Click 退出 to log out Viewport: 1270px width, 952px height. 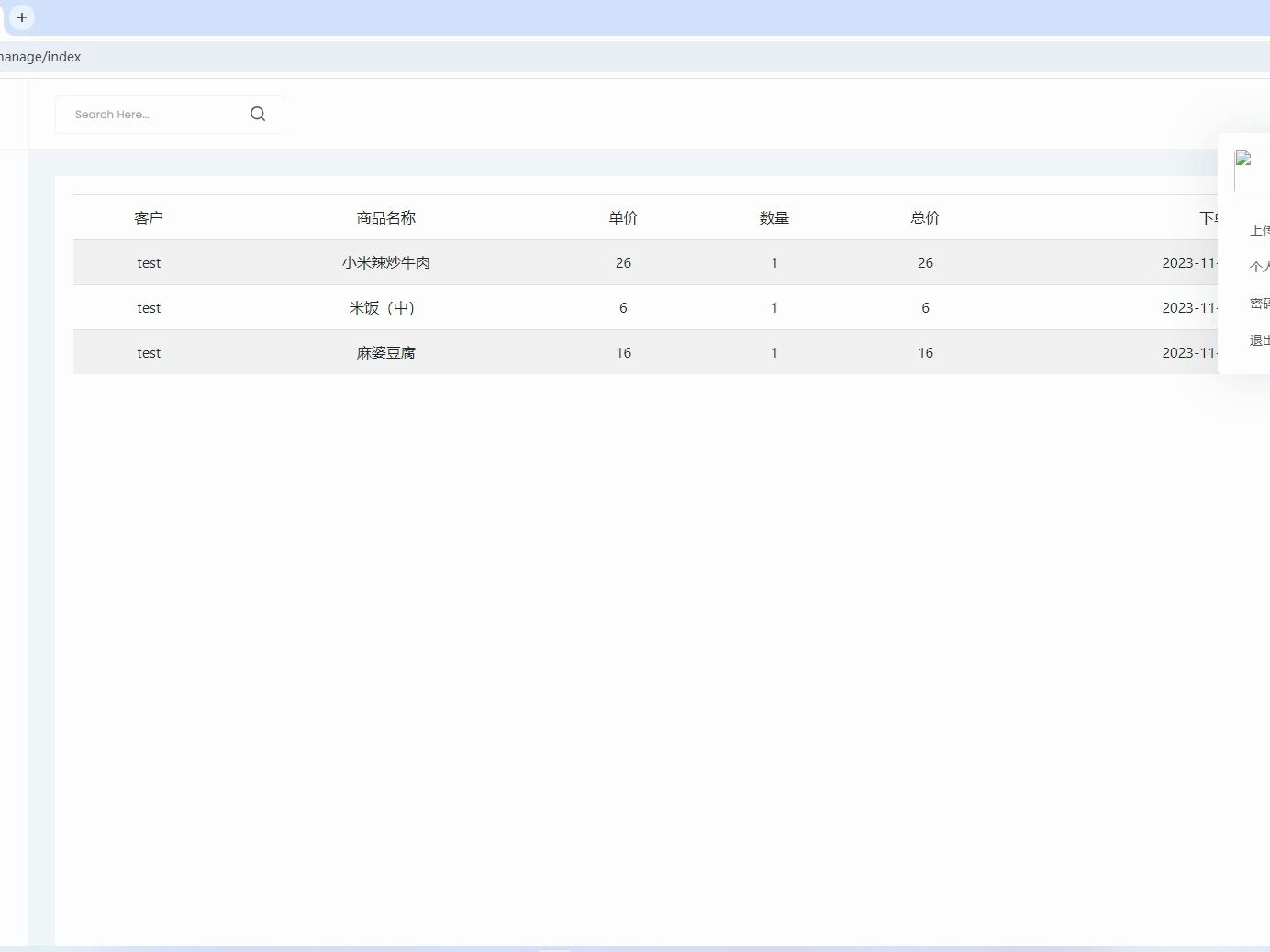[x=1257, y=339]
